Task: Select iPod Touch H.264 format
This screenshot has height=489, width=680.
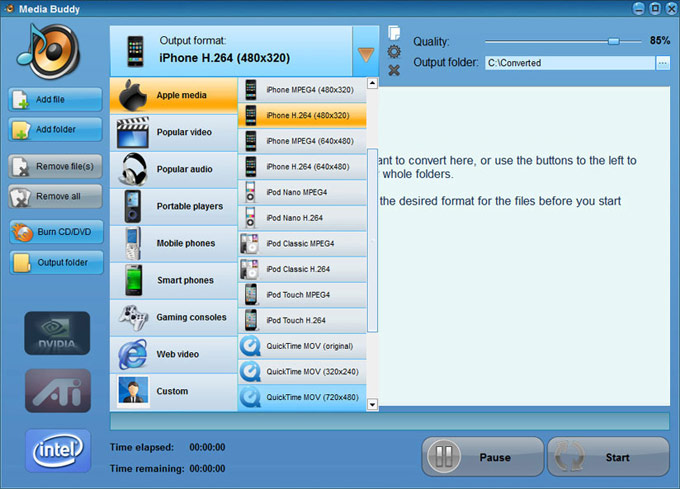Action: [x=302, y=320]
